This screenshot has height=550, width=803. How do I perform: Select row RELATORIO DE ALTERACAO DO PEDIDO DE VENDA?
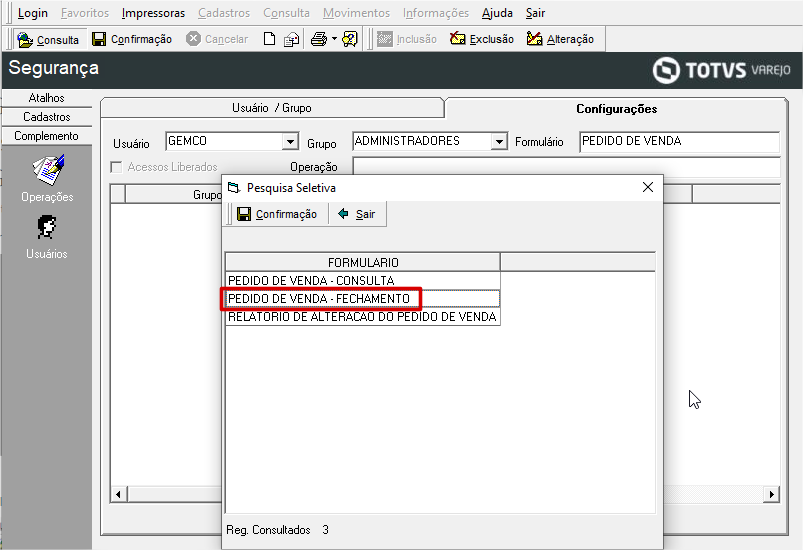click(x=363, y=316)
